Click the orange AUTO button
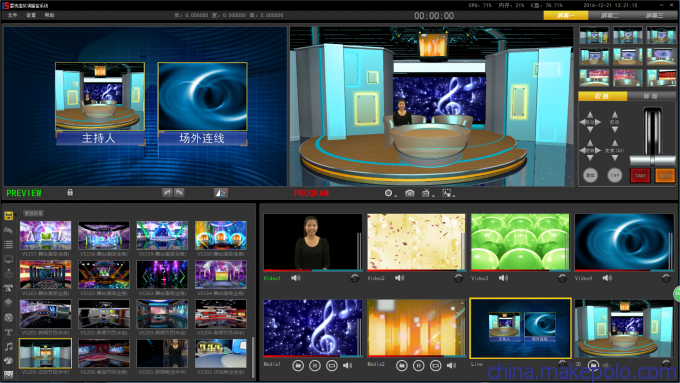This screenshot has height=383, width=680. [x=665, y=175]
